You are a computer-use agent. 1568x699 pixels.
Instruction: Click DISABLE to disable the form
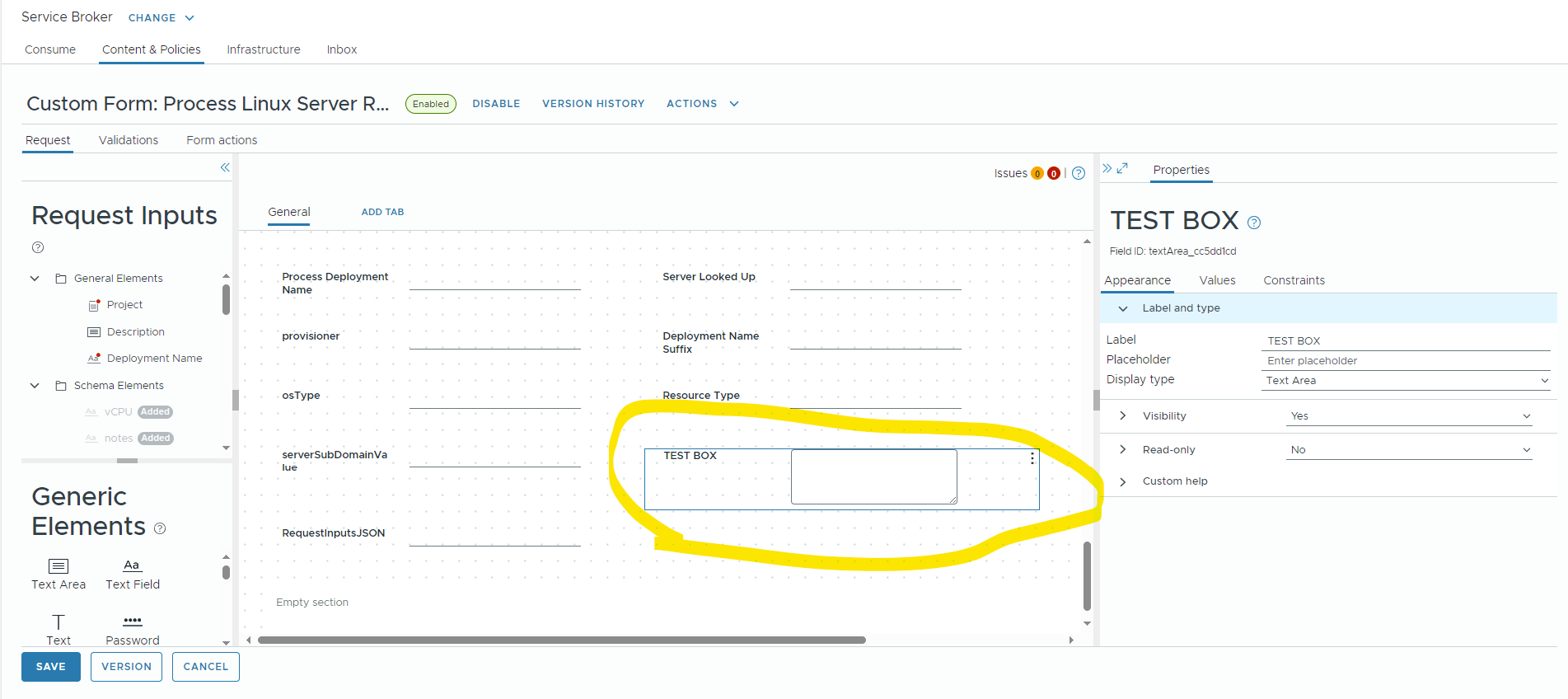click(x=496, y=104)
